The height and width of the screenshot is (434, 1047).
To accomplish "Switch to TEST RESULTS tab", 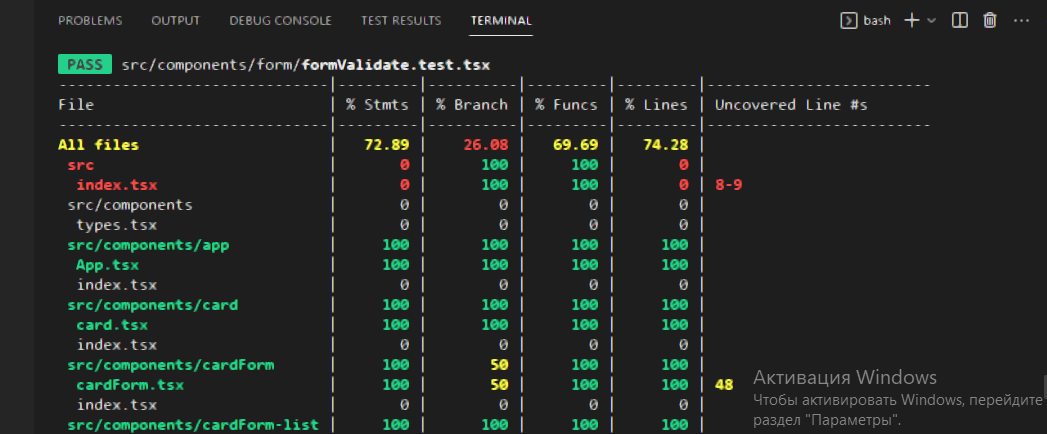I will [x=401, y=21].
